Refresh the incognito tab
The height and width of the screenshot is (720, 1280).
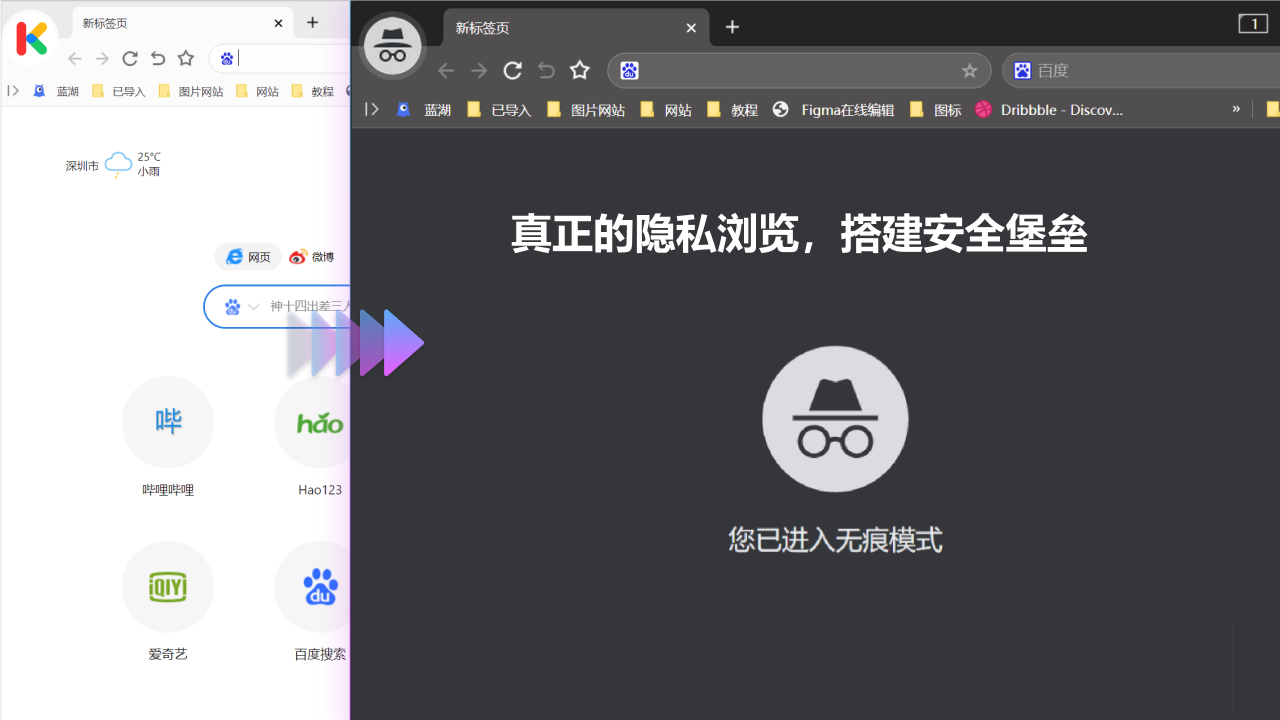[512, 70]
